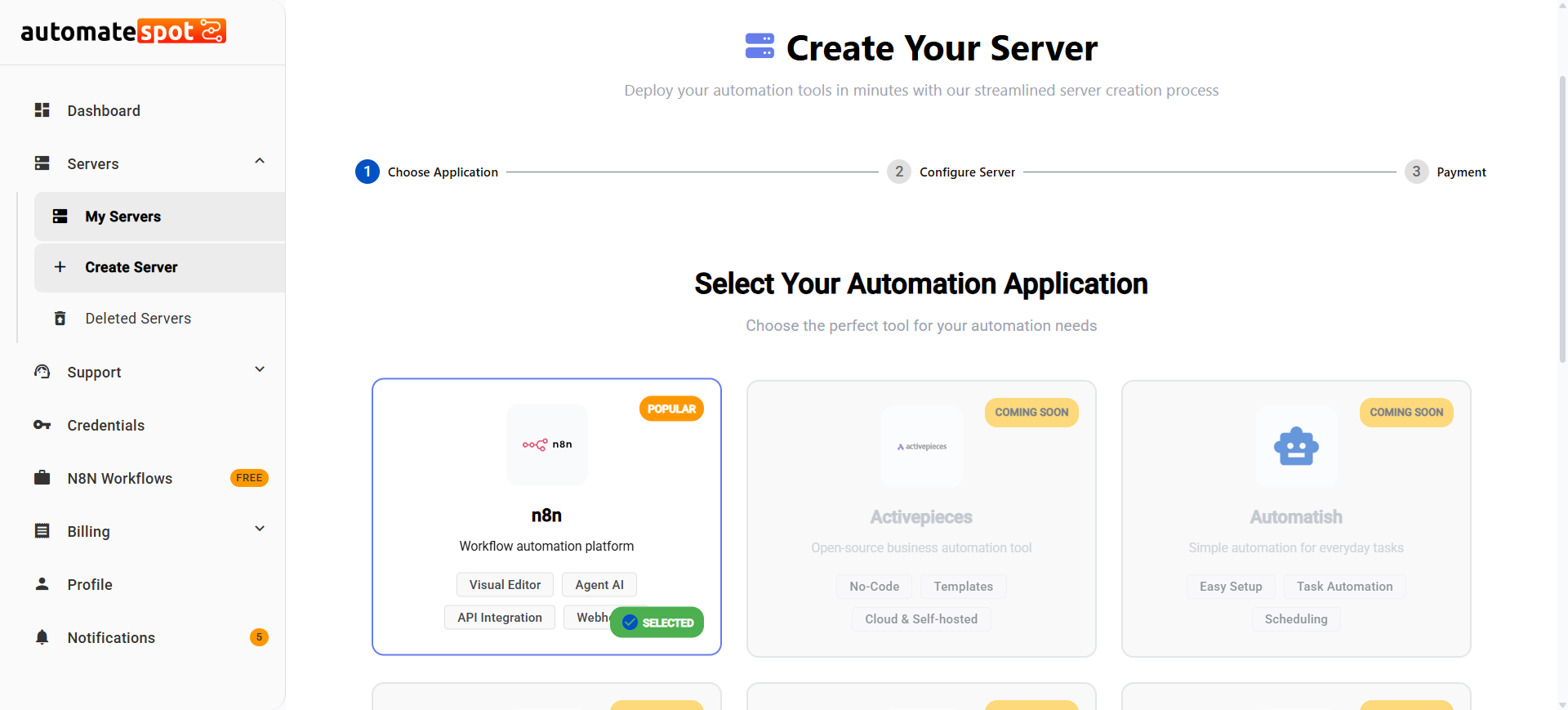This screenshot has width=1568, height=710.
Task: Click the API Integration tag
Action: (x=500, y=618)
